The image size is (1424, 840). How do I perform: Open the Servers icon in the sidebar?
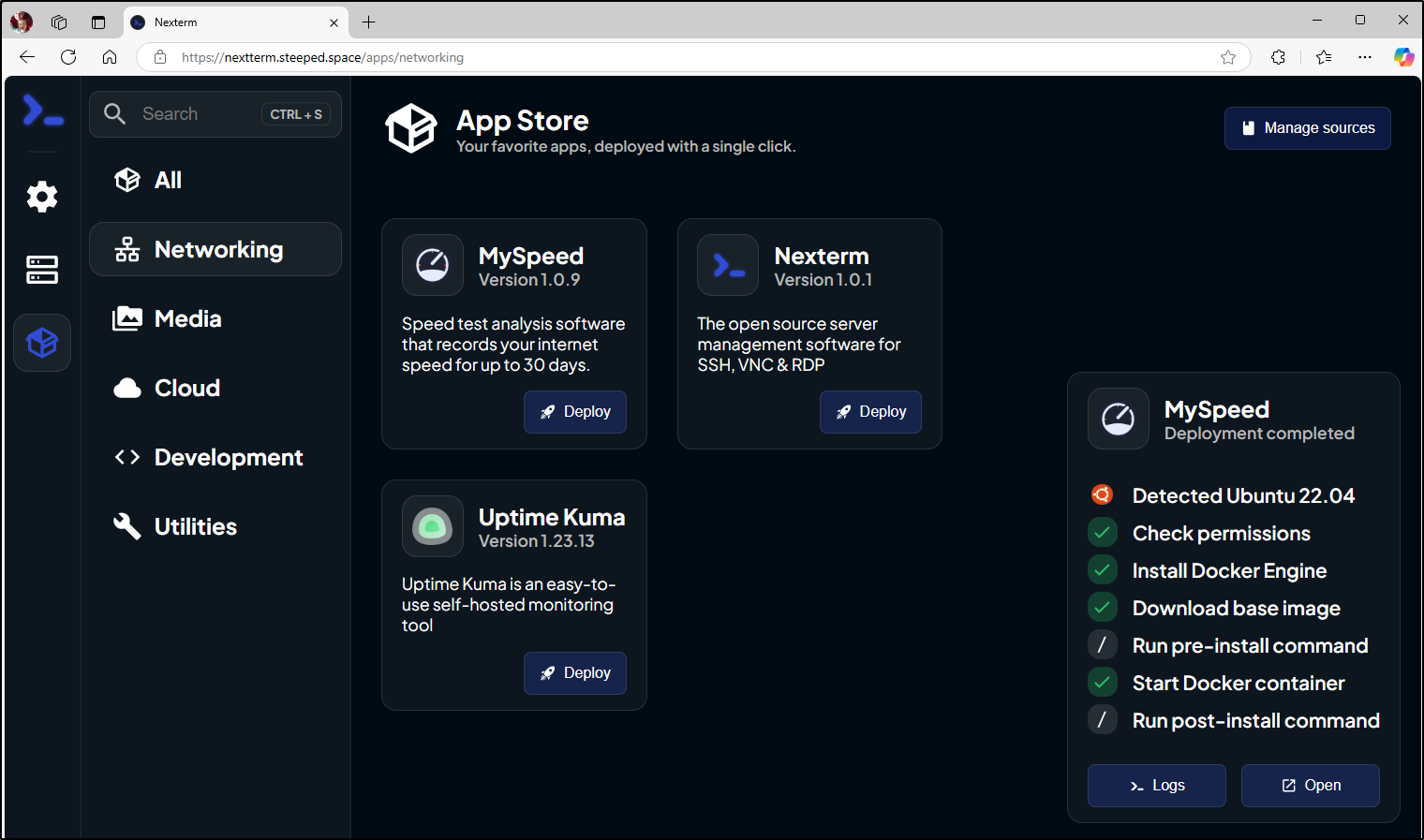coord(42,270)
